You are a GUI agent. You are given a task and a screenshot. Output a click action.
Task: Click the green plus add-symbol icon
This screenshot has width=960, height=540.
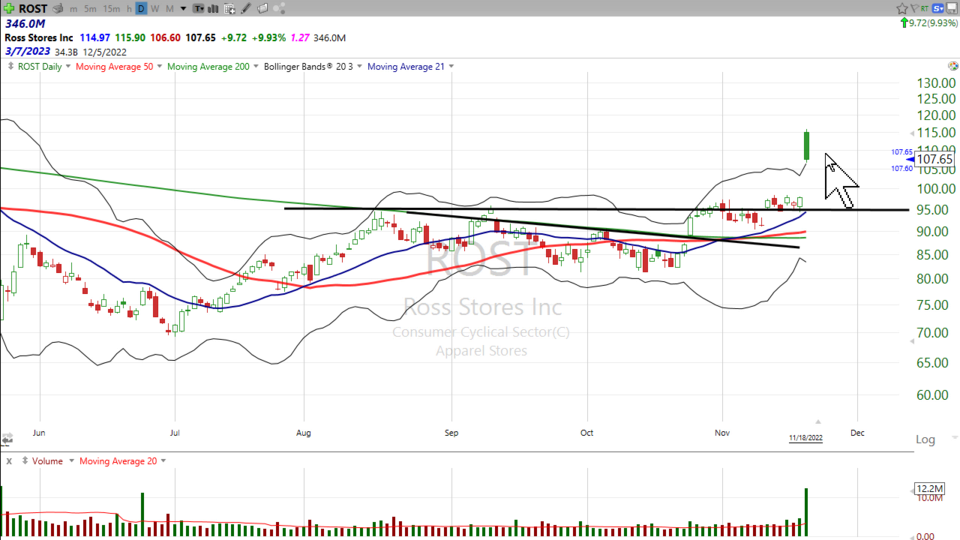tap(9, 9)
